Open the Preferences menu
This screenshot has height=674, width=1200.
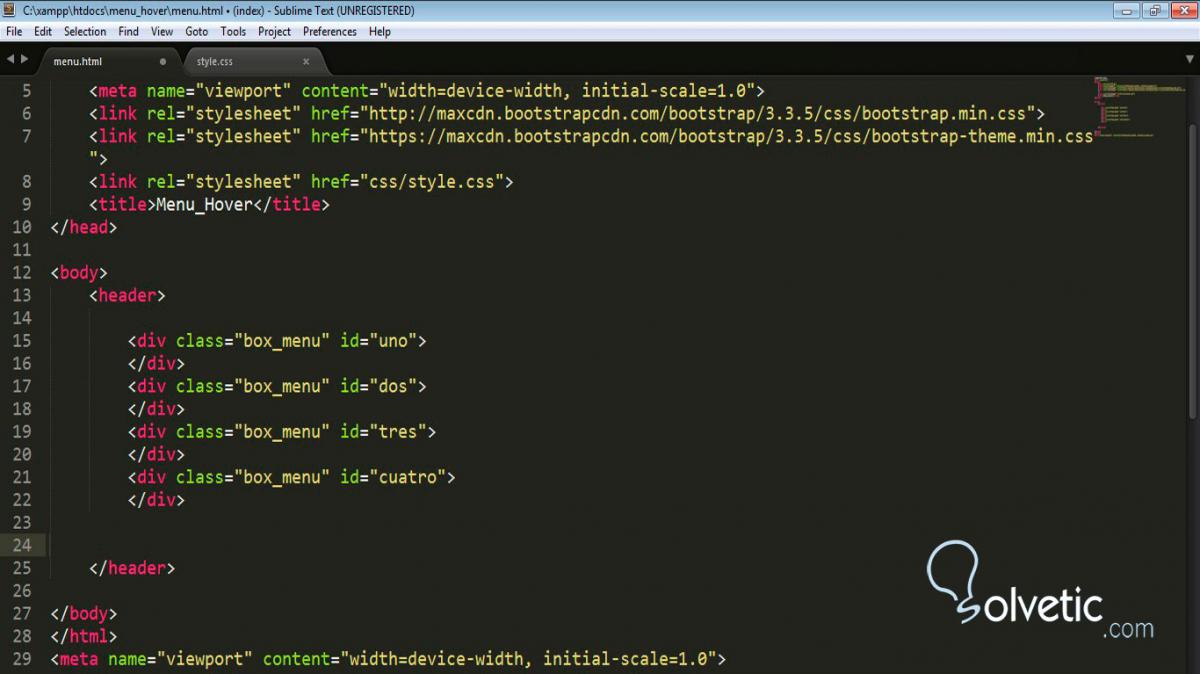click(330, 31)
